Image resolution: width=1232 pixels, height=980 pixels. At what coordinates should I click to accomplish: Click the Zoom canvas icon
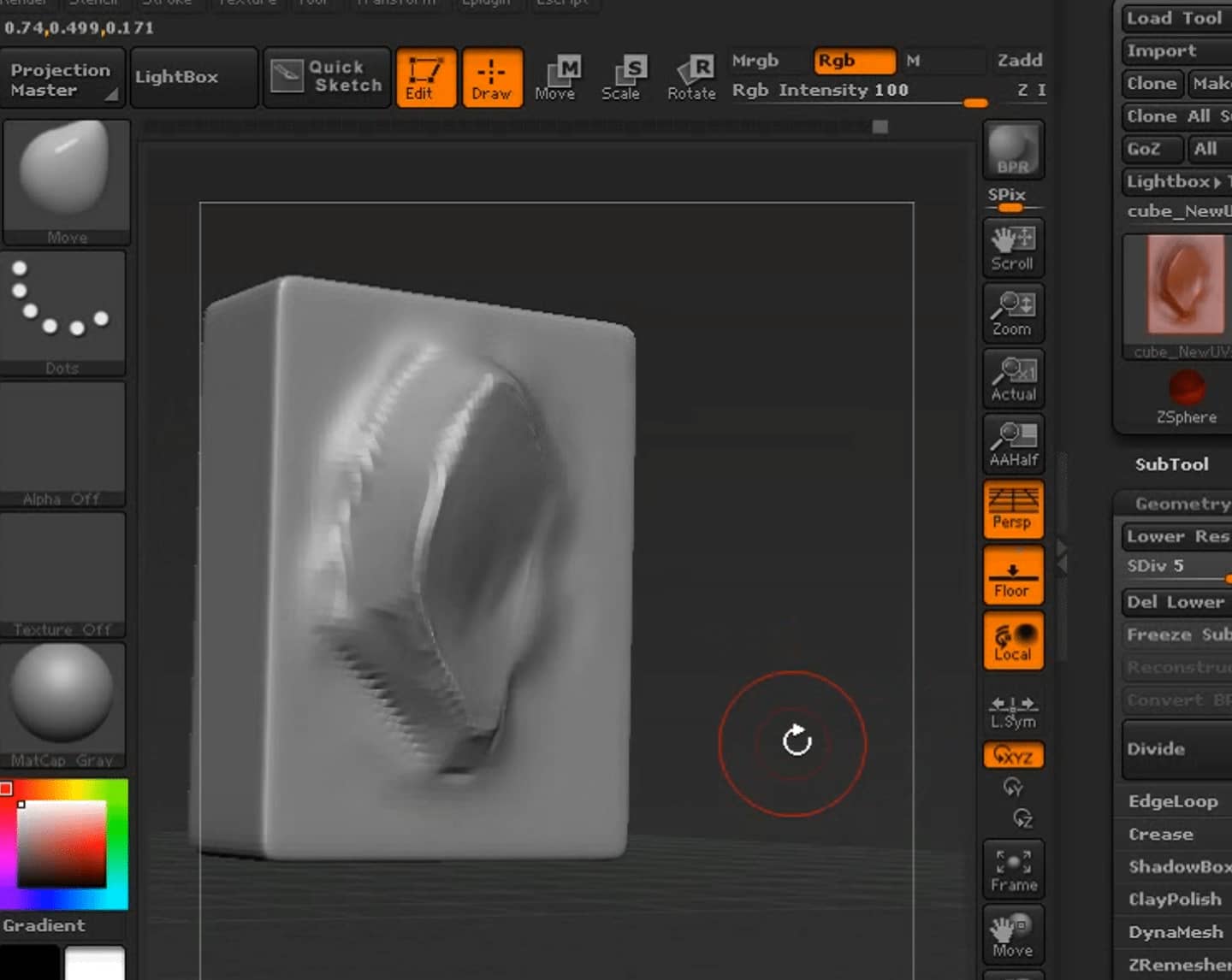coord(1013,313)
